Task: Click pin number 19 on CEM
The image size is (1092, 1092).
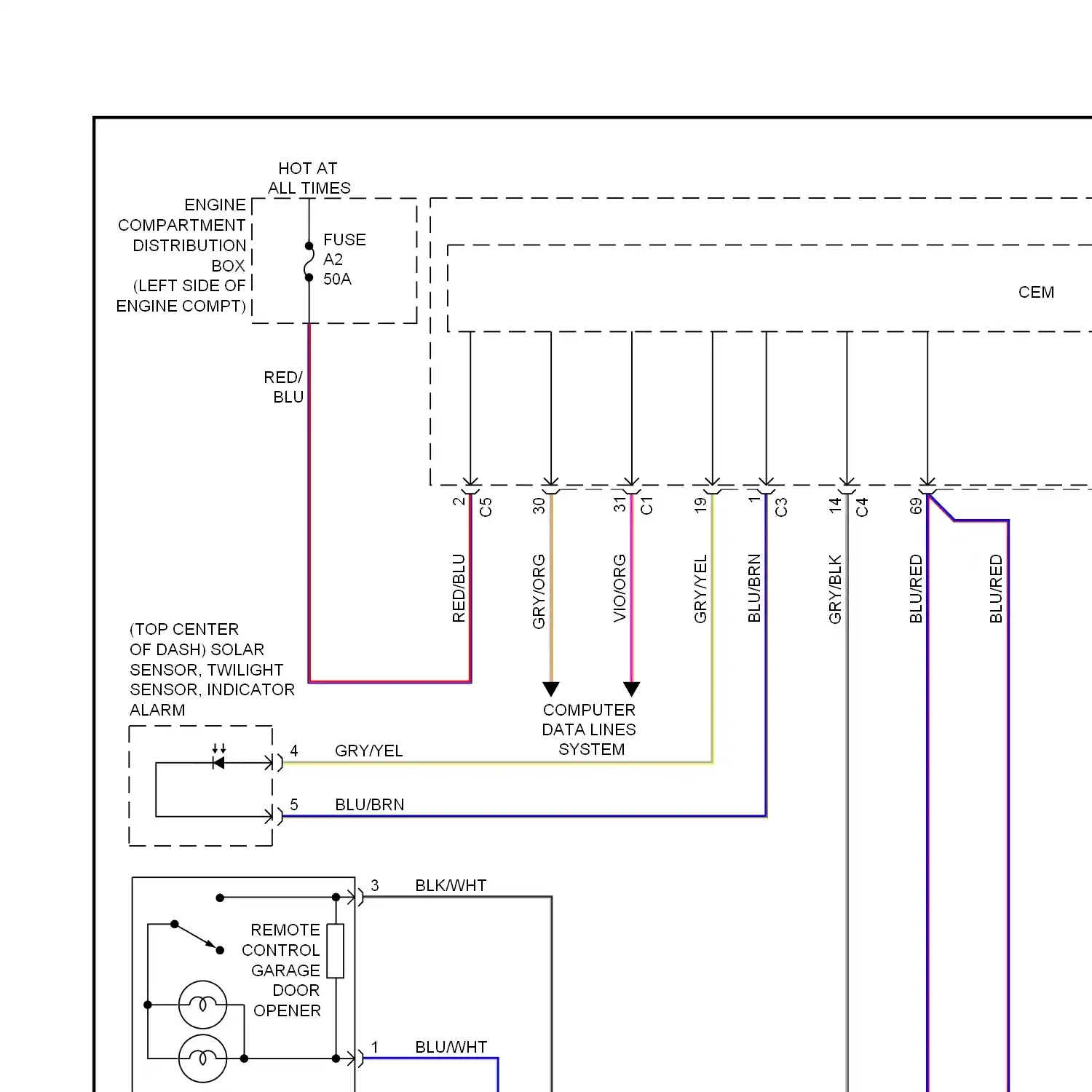Action: coord(700,505)
